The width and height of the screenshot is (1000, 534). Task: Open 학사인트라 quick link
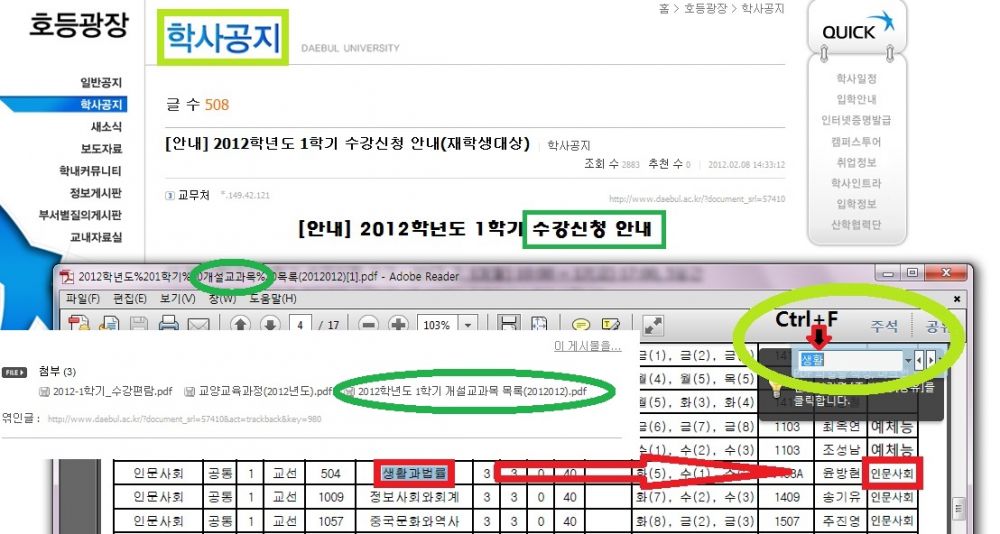pos(856,183)
